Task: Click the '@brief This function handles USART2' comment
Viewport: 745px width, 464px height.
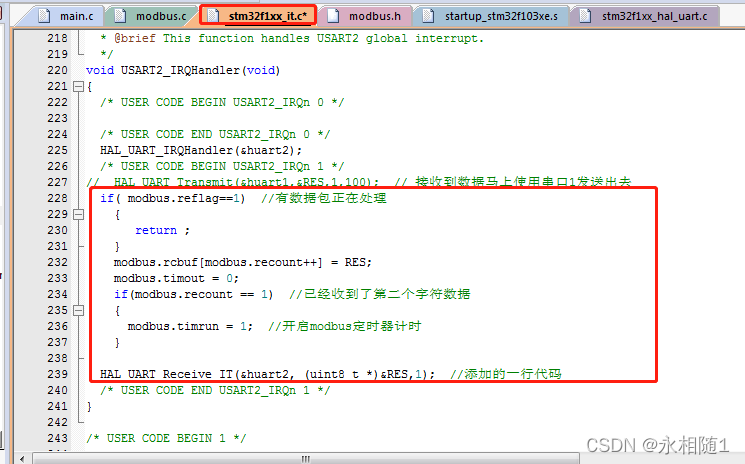Action: coord(292,39)
